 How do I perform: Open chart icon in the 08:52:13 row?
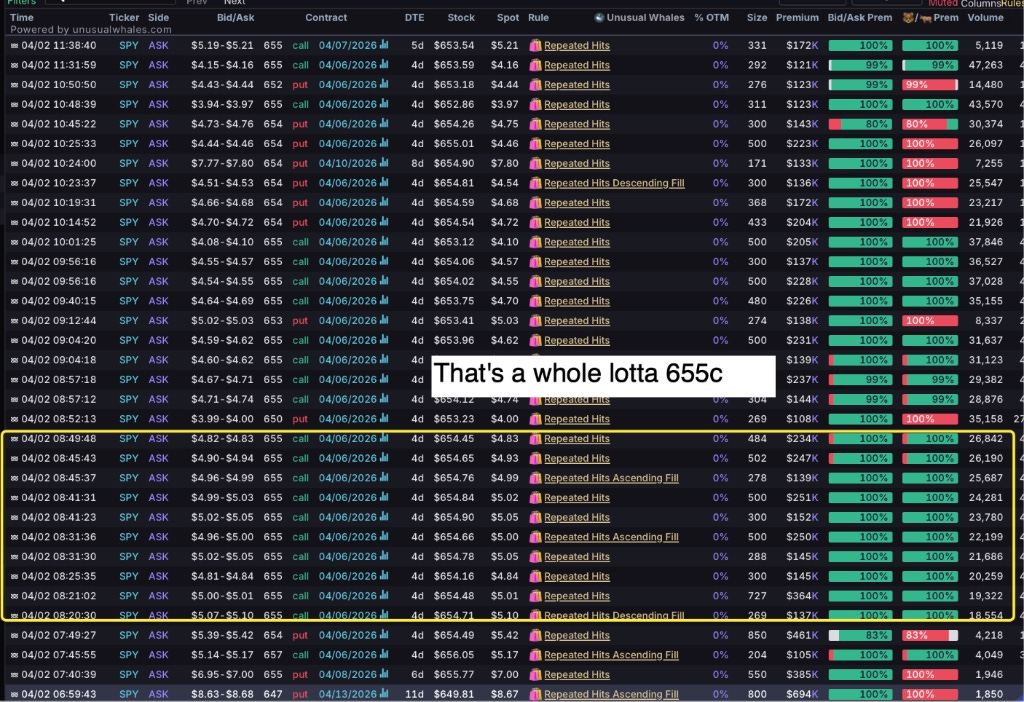point(384,418)
